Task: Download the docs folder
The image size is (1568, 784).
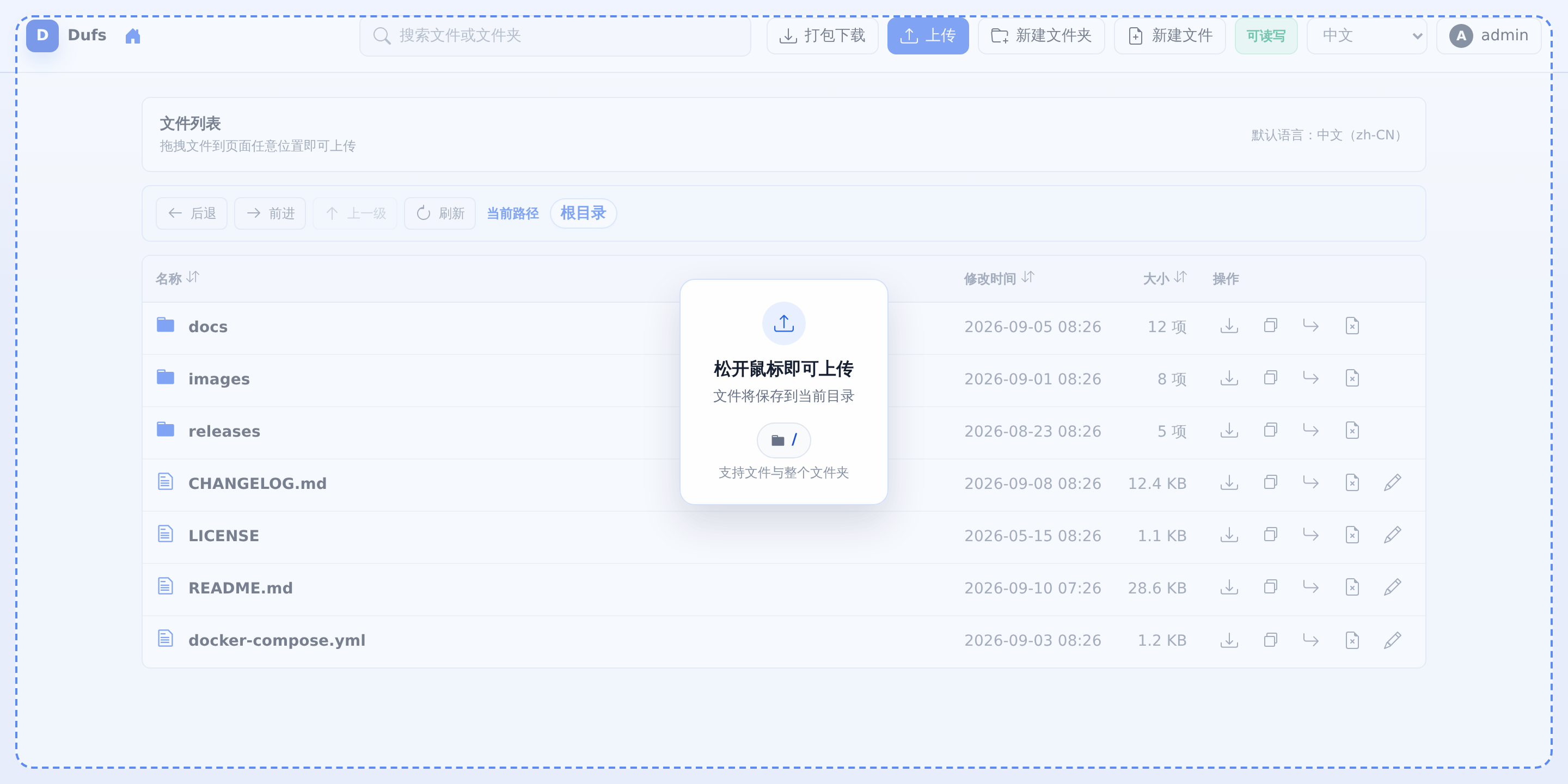Action: (1229, 326)
